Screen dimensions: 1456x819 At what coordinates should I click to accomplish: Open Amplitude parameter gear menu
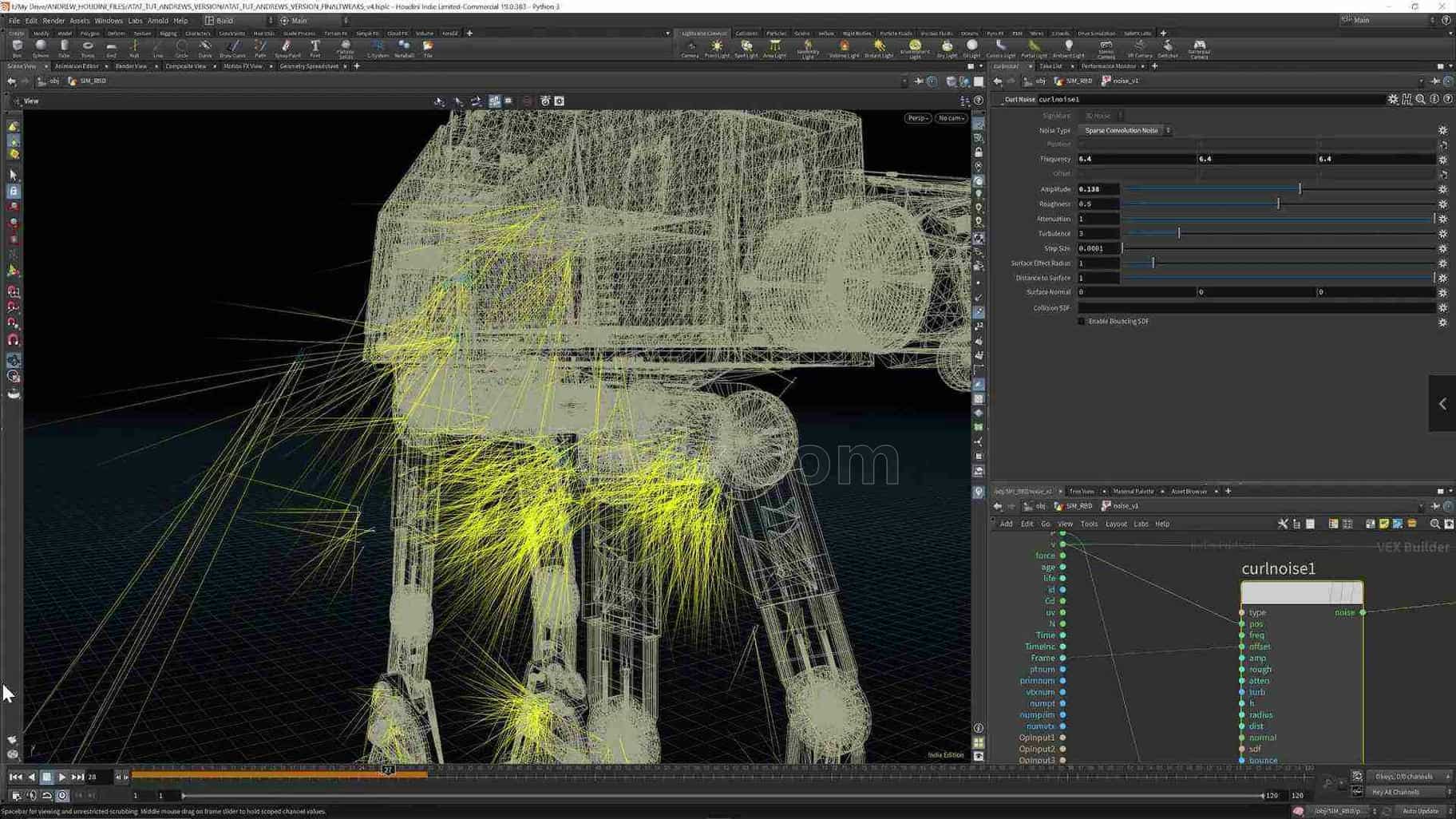tap(1442, 189)
